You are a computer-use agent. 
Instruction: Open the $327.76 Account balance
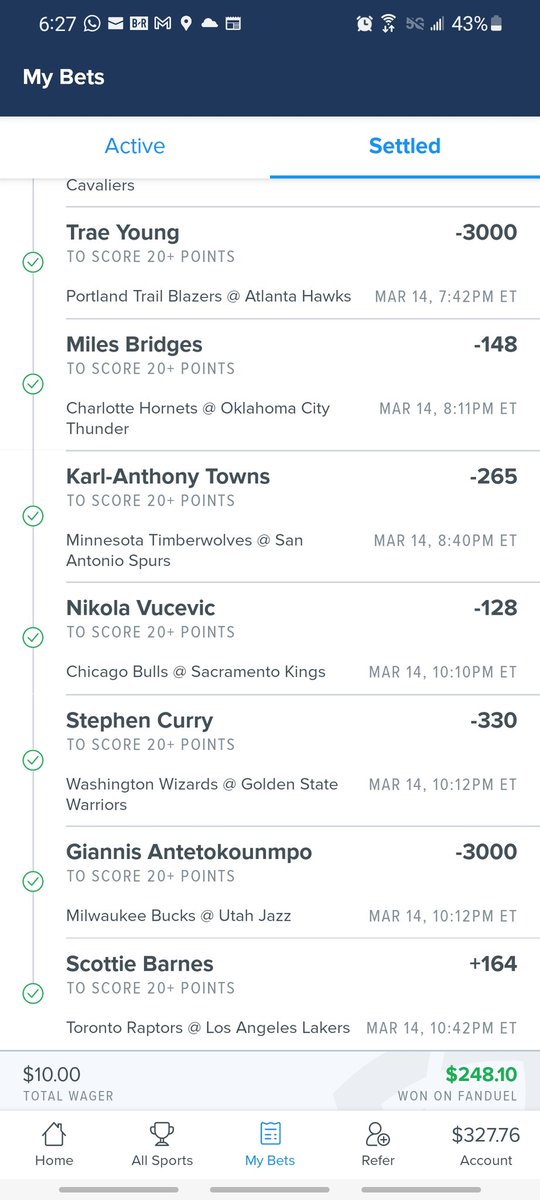click(486, 1144)
